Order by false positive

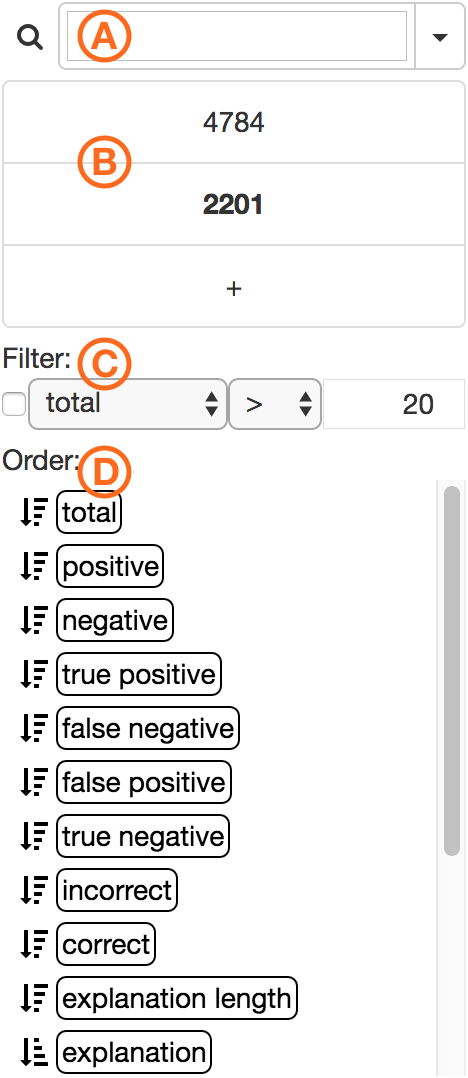(144, 782)
